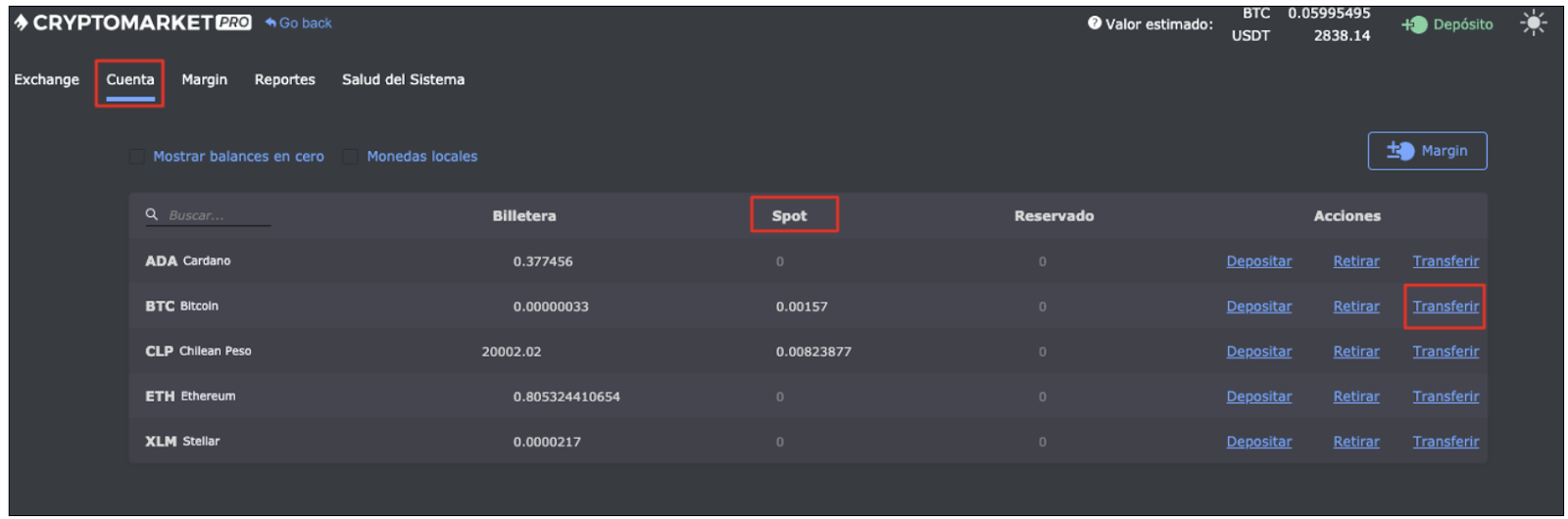1568x519 pixels.
Task: Click Retirar for ADA Cardano
Action: click(1356, 261)
